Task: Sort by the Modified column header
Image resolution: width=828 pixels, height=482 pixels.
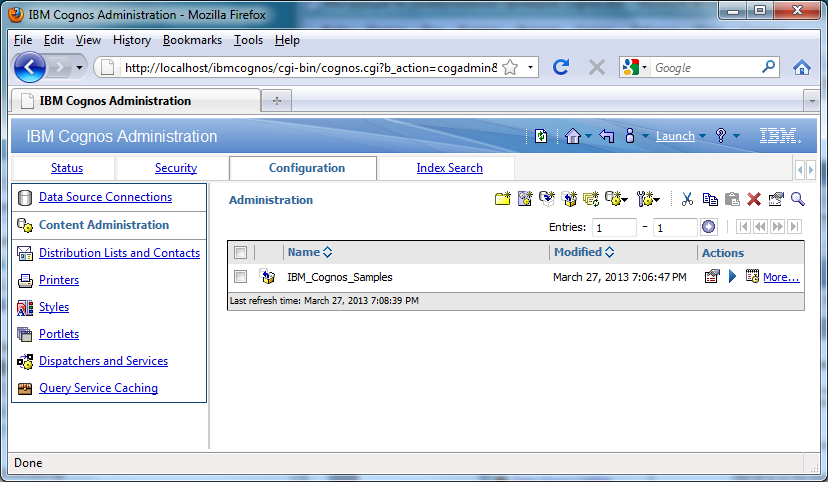Action: [x=584, y=252]
